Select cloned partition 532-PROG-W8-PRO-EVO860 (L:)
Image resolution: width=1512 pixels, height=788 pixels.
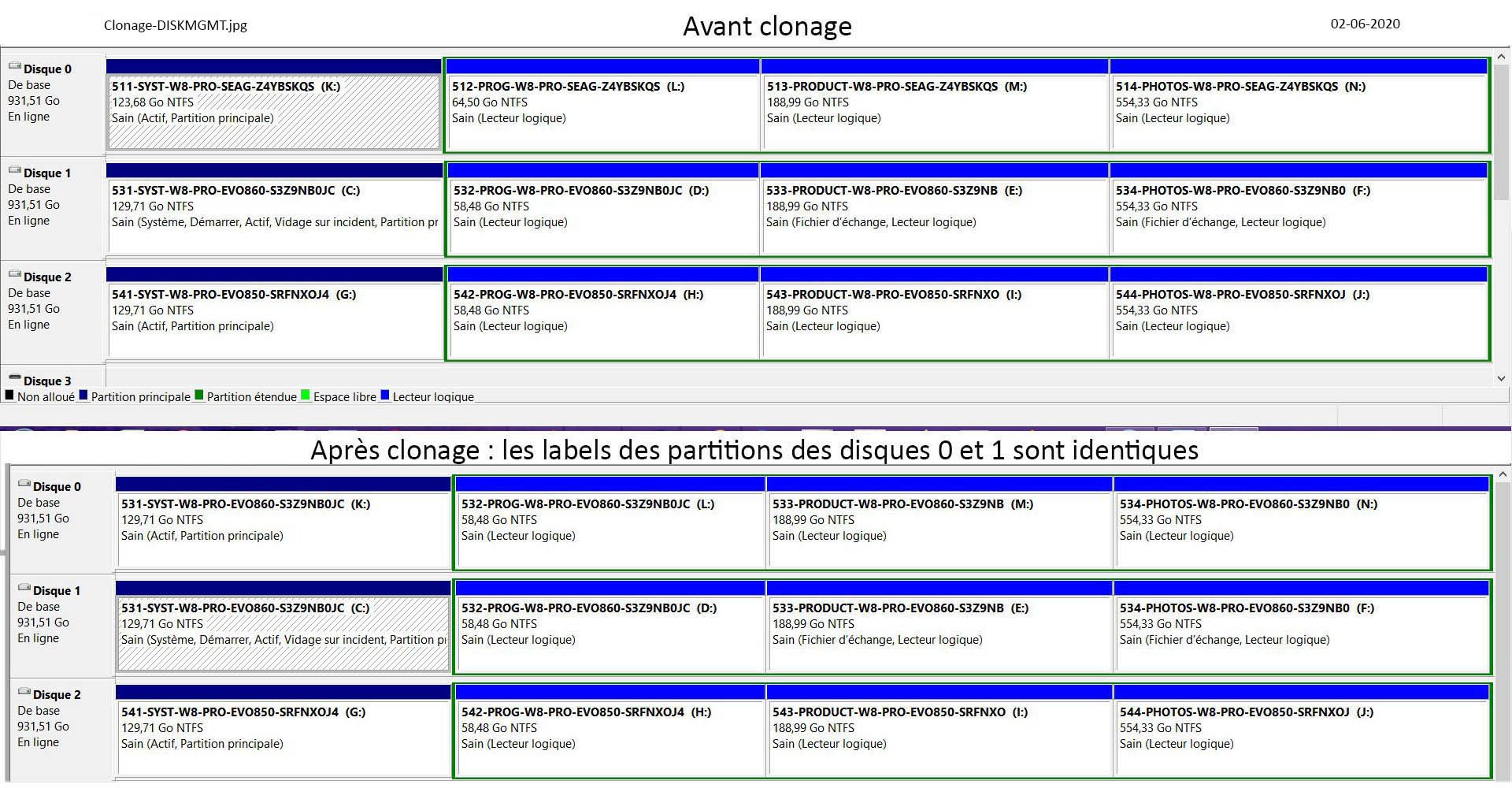click(610, 522)
